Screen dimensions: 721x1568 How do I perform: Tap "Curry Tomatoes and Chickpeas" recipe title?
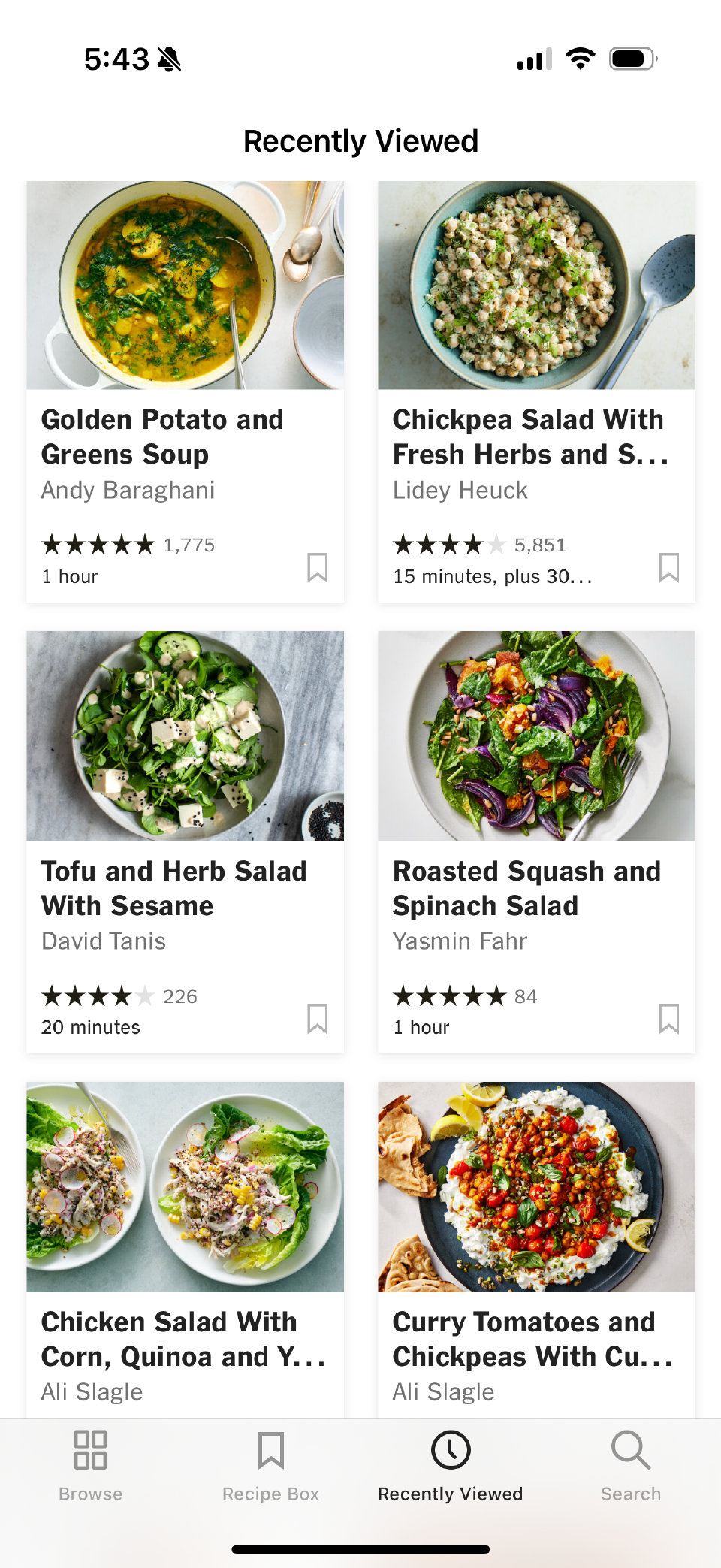[x=531, y=1339]
